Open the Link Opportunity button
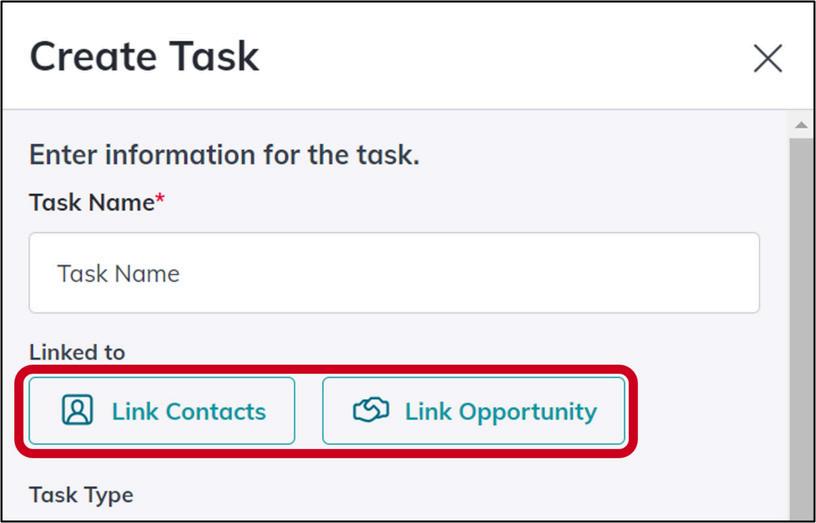The image size is (816, 523). [474, 411]
